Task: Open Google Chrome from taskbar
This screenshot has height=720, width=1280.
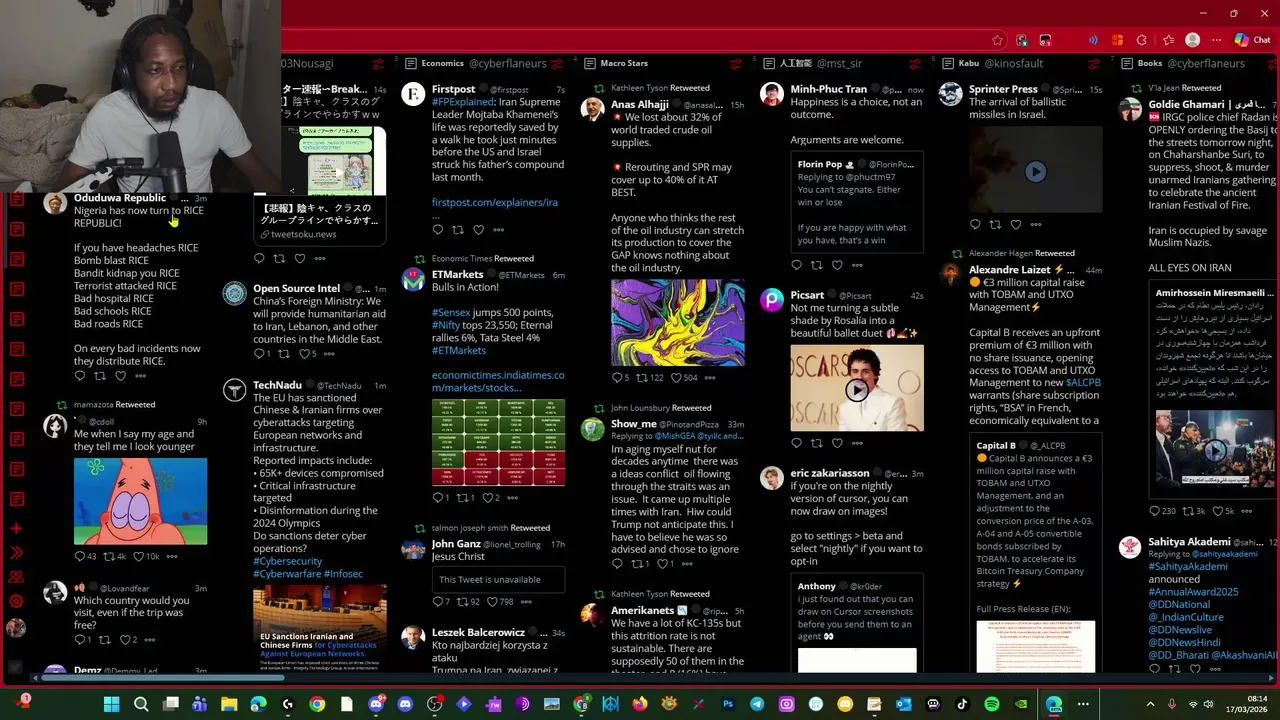Action: tap(317, 704)
